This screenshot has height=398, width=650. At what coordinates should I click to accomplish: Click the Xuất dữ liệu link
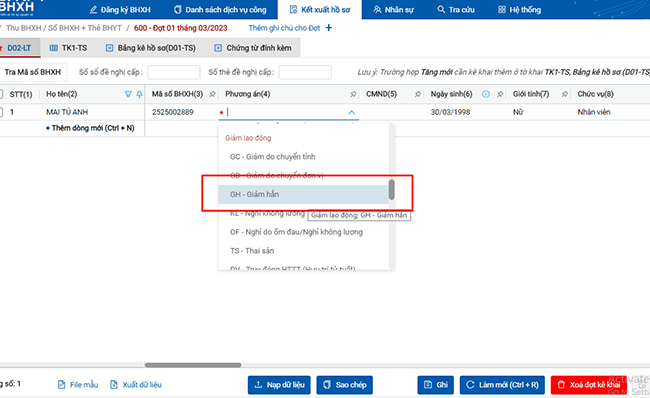tap(136, 385)
